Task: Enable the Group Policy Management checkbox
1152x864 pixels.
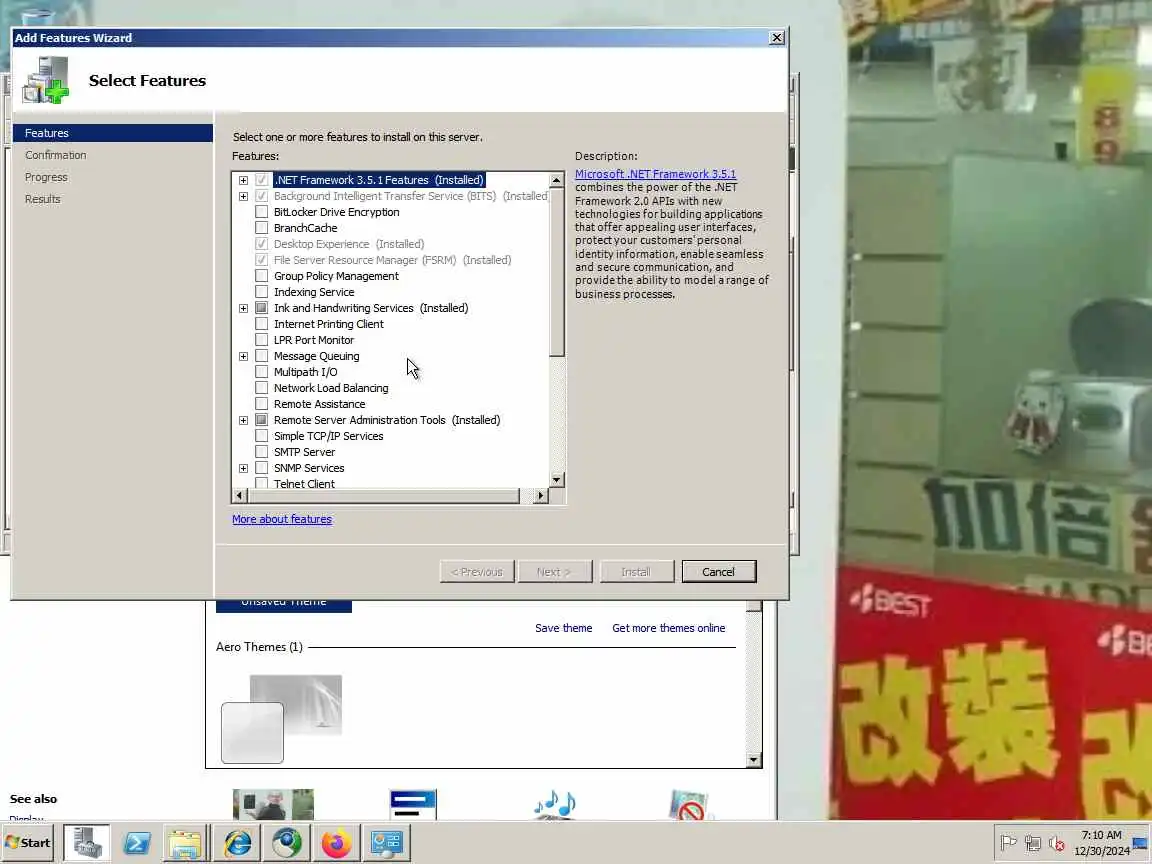Action: [x=262, y=276]
